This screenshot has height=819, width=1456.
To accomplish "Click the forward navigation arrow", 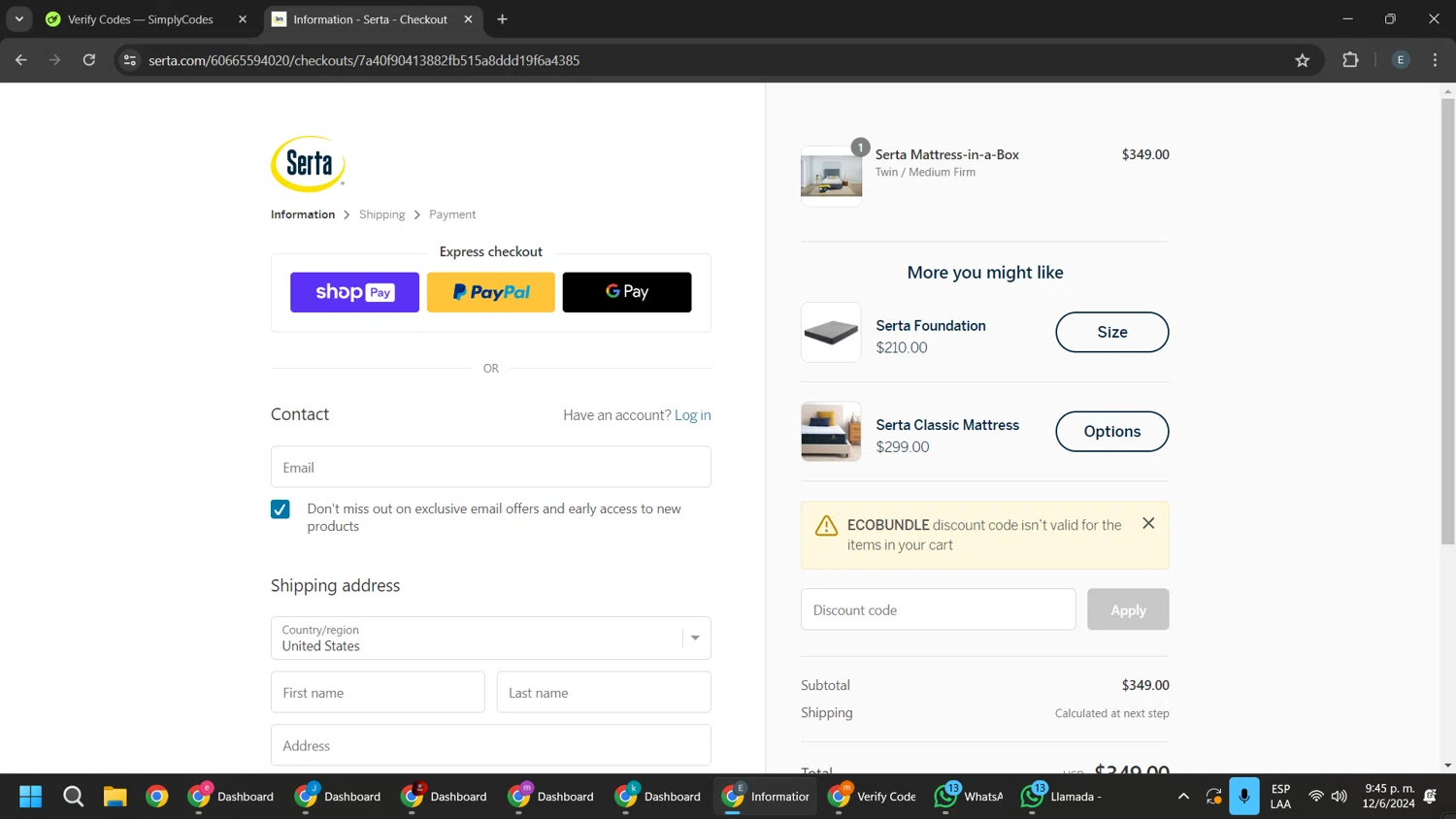I will point(55,60).
